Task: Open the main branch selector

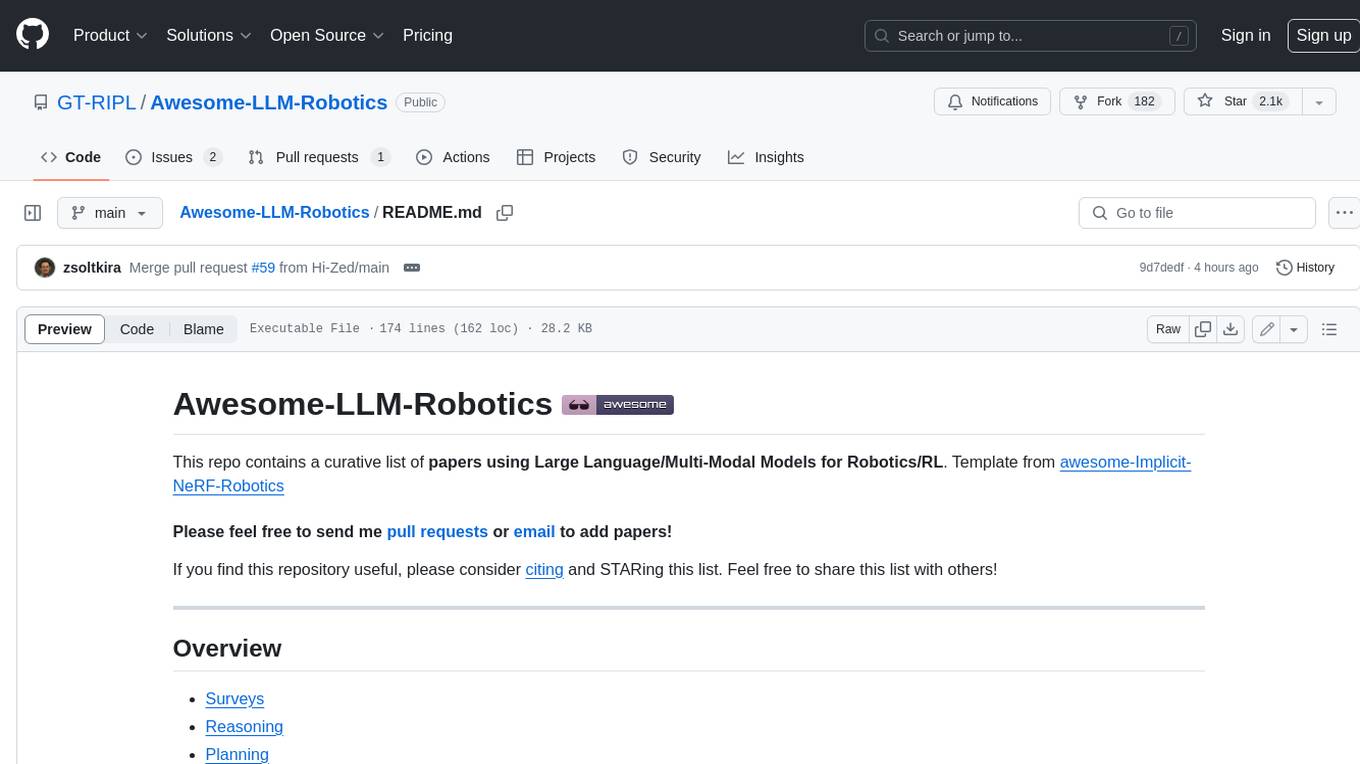Action: pyautogui.click(x=110, y=213)
